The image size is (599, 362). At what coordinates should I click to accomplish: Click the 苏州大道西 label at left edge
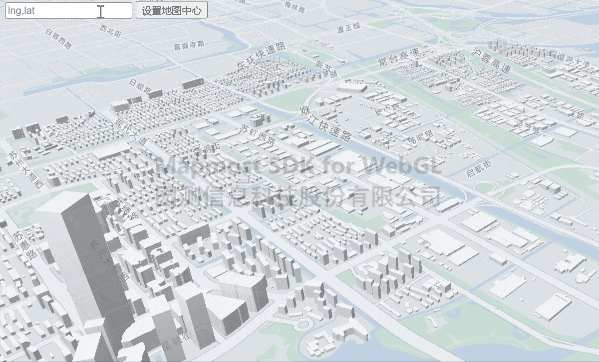[x=26, y=170]
